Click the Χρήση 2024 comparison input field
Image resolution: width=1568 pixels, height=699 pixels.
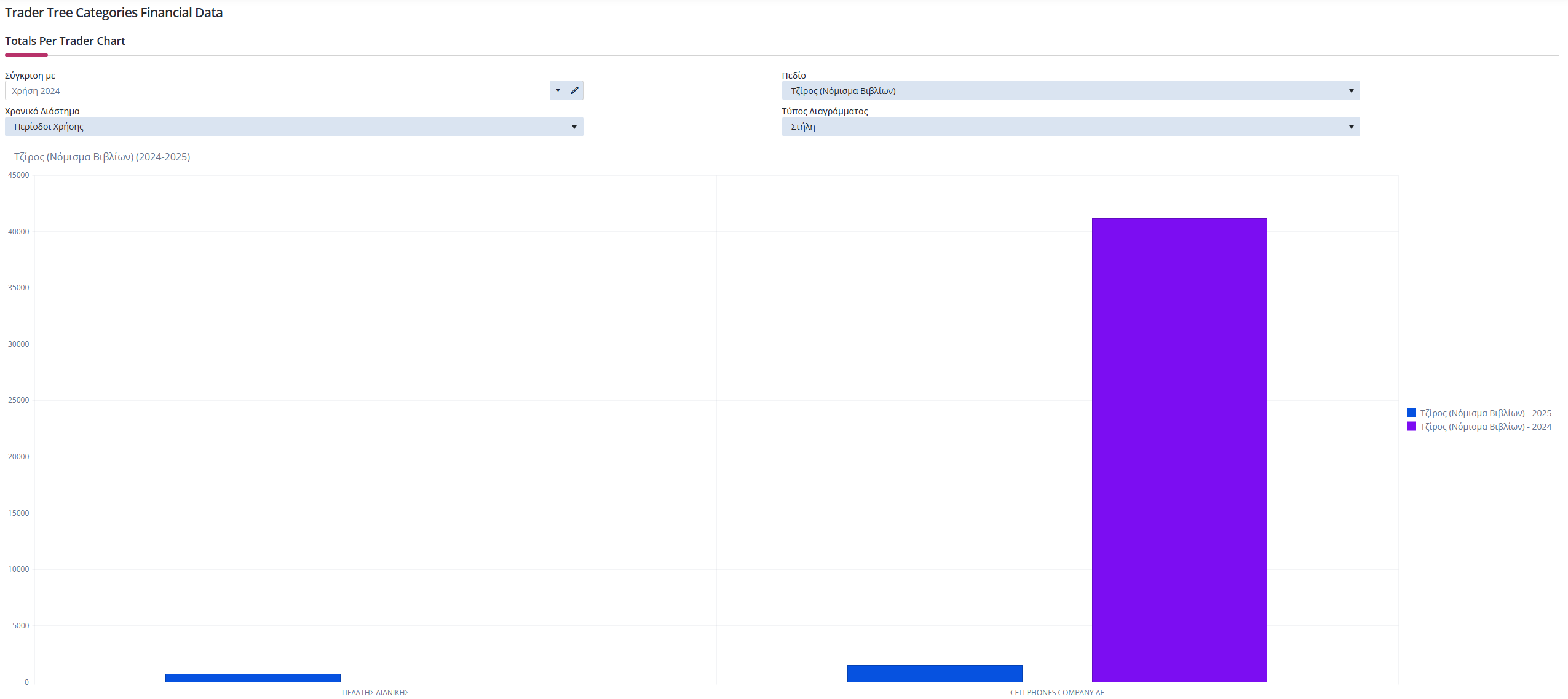pyautogui.click(x=277, y=90)
